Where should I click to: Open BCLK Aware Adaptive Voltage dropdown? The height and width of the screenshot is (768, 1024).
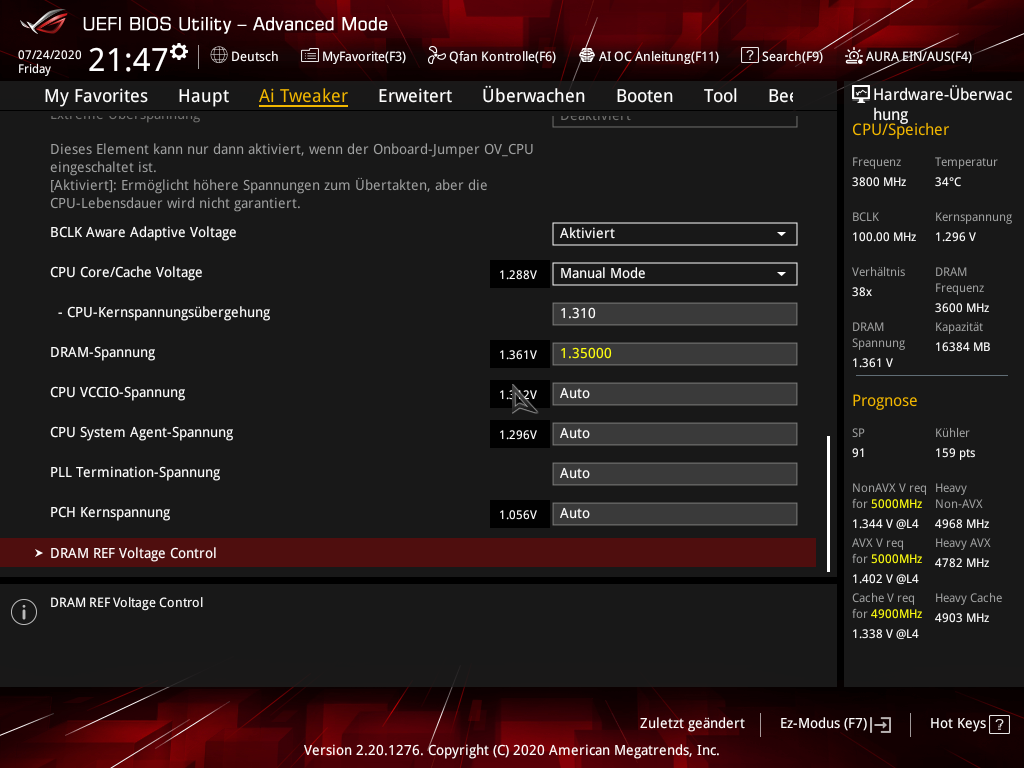(x=675, y=234)
